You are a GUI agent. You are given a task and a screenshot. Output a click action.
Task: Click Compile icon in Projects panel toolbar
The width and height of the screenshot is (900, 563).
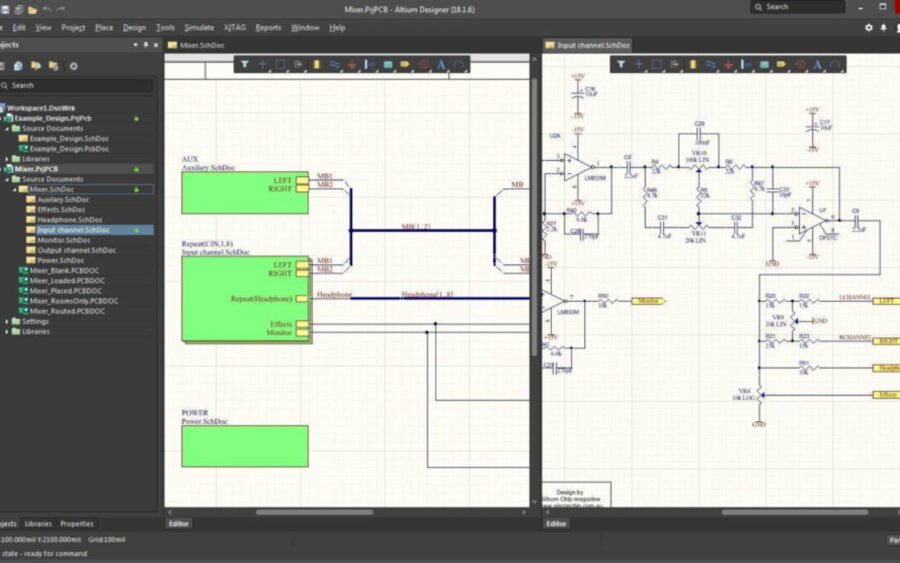coord(18,66)
